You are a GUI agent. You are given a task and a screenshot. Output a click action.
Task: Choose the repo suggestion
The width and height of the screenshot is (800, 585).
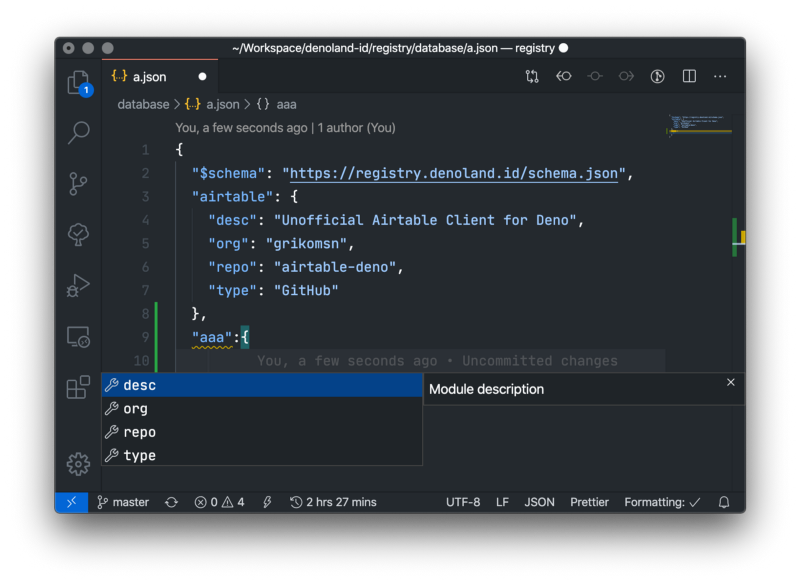(x=262, y=432)
